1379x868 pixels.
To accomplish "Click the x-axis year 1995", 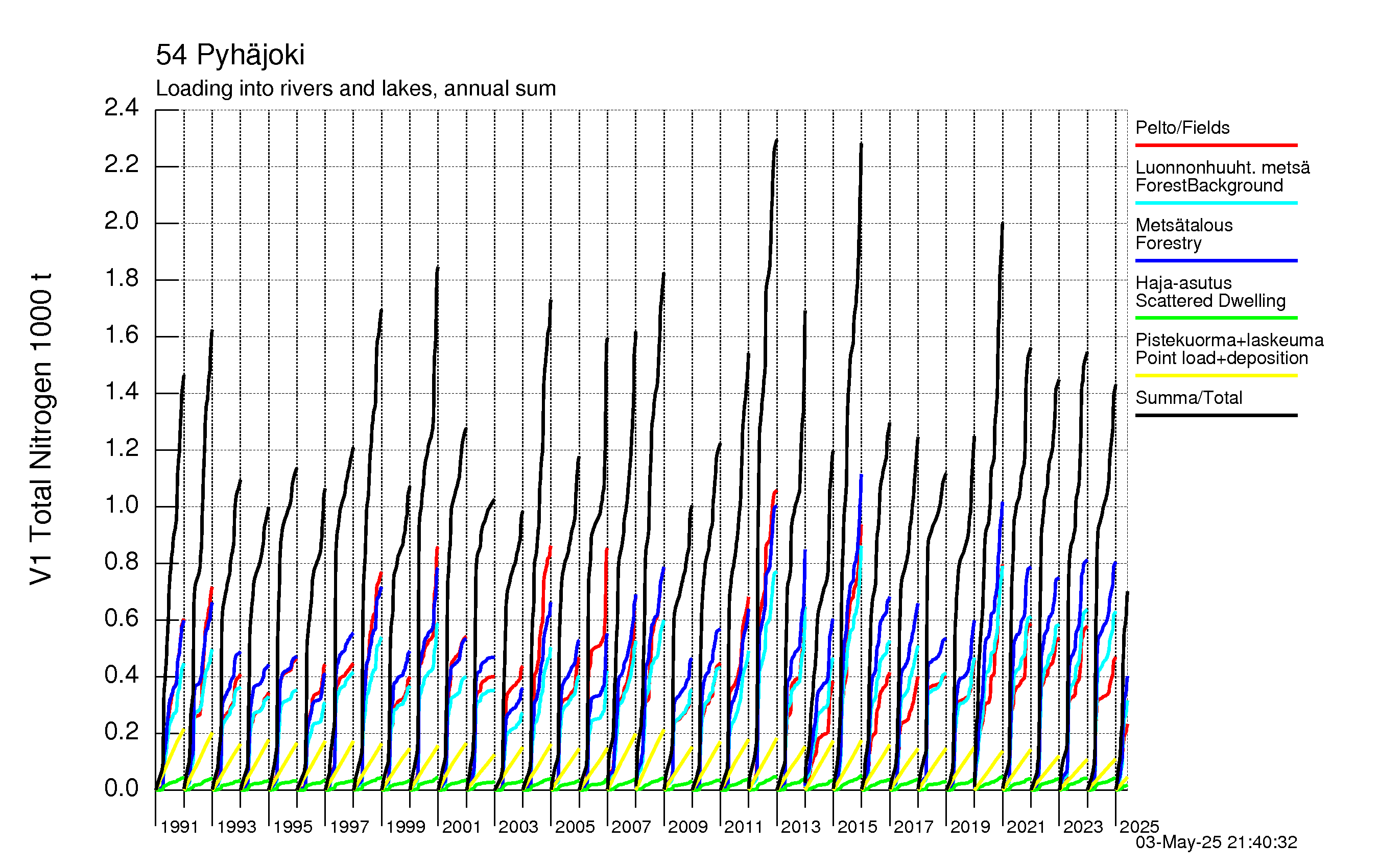I will tap(293, 827).
